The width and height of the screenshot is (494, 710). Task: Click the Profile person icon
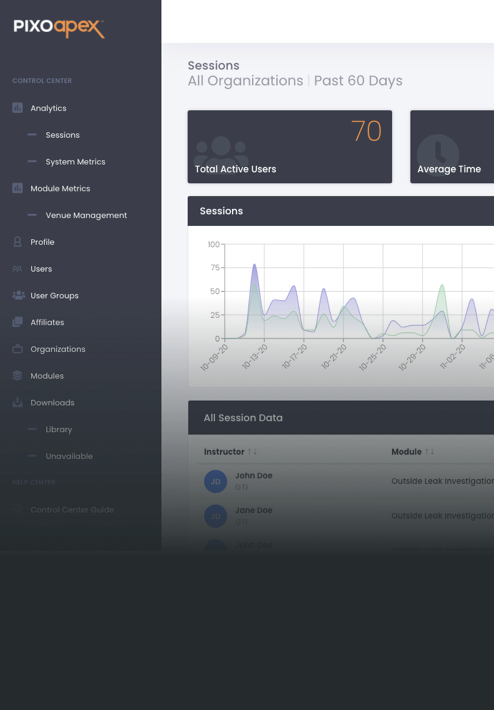(18, 242)
